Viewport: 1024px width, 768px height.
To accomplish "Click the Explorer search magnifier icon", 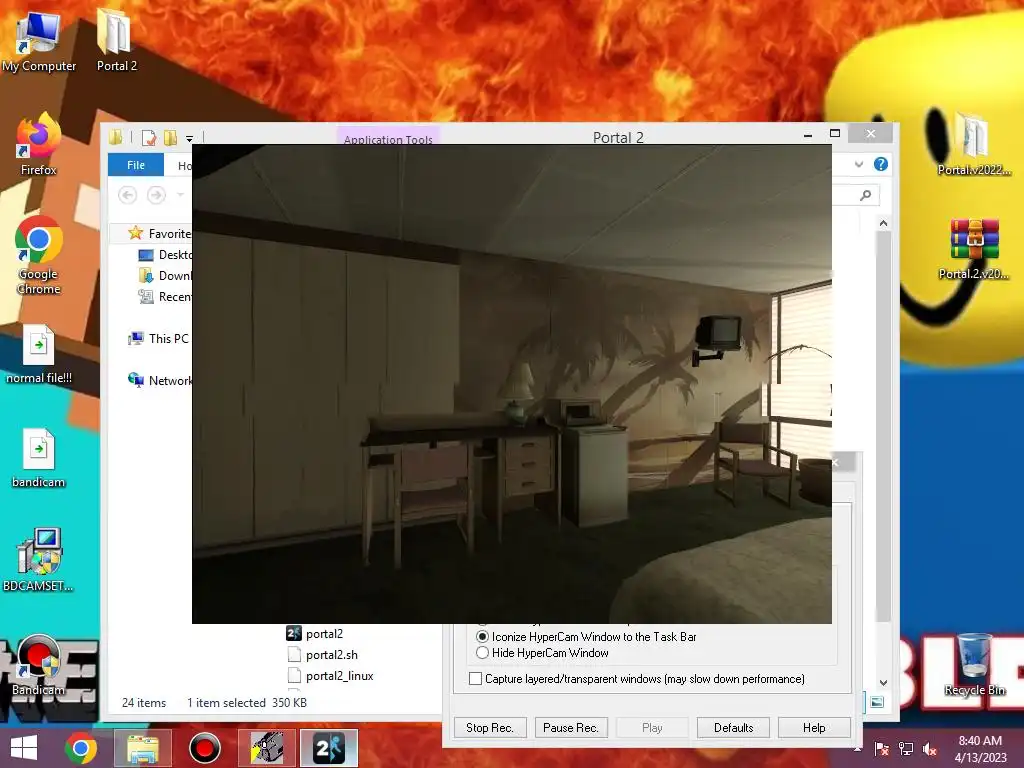I will (x=866, y=195).
